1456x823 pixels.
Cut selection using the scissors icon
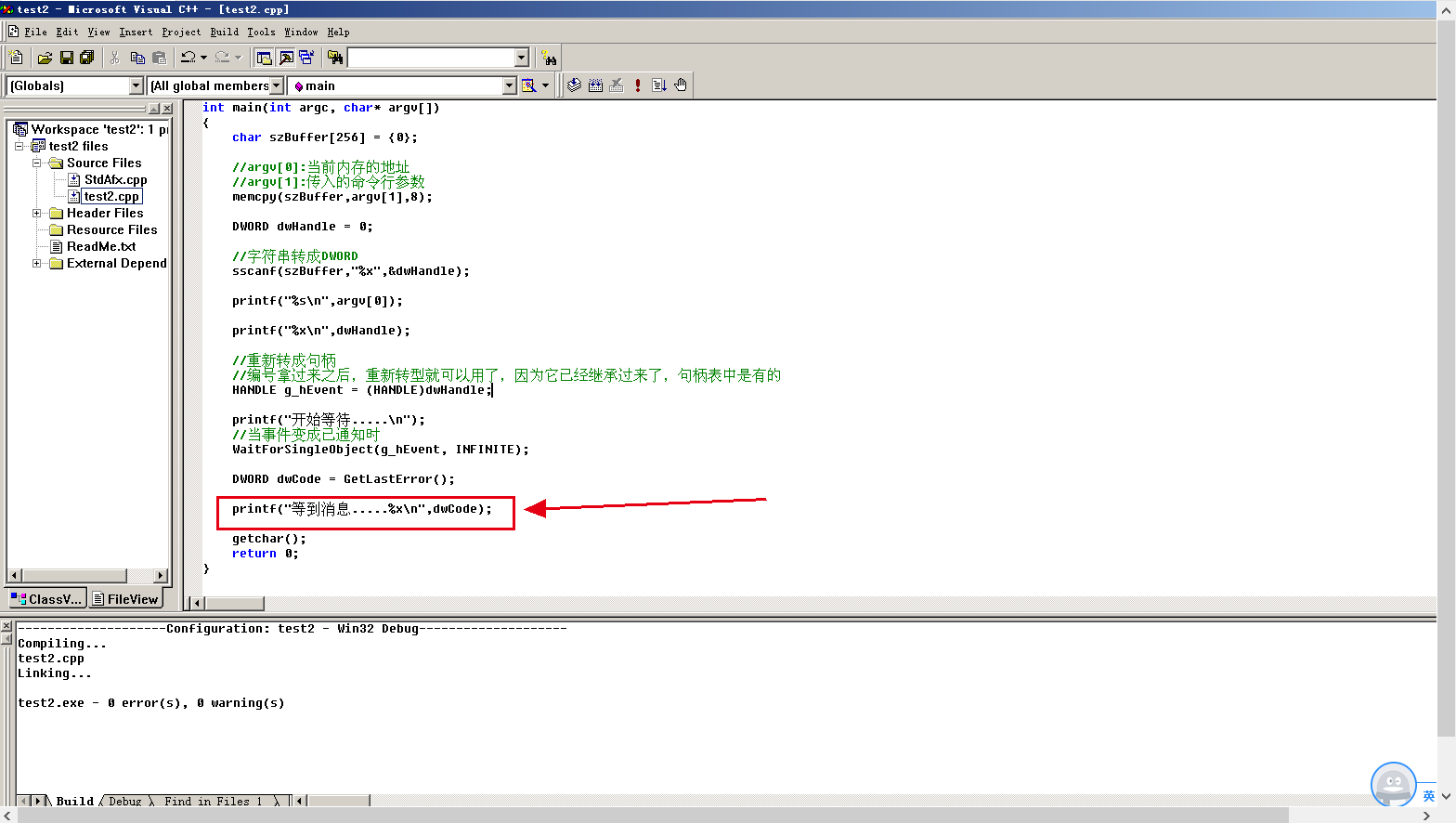click(x=115, y=58)
